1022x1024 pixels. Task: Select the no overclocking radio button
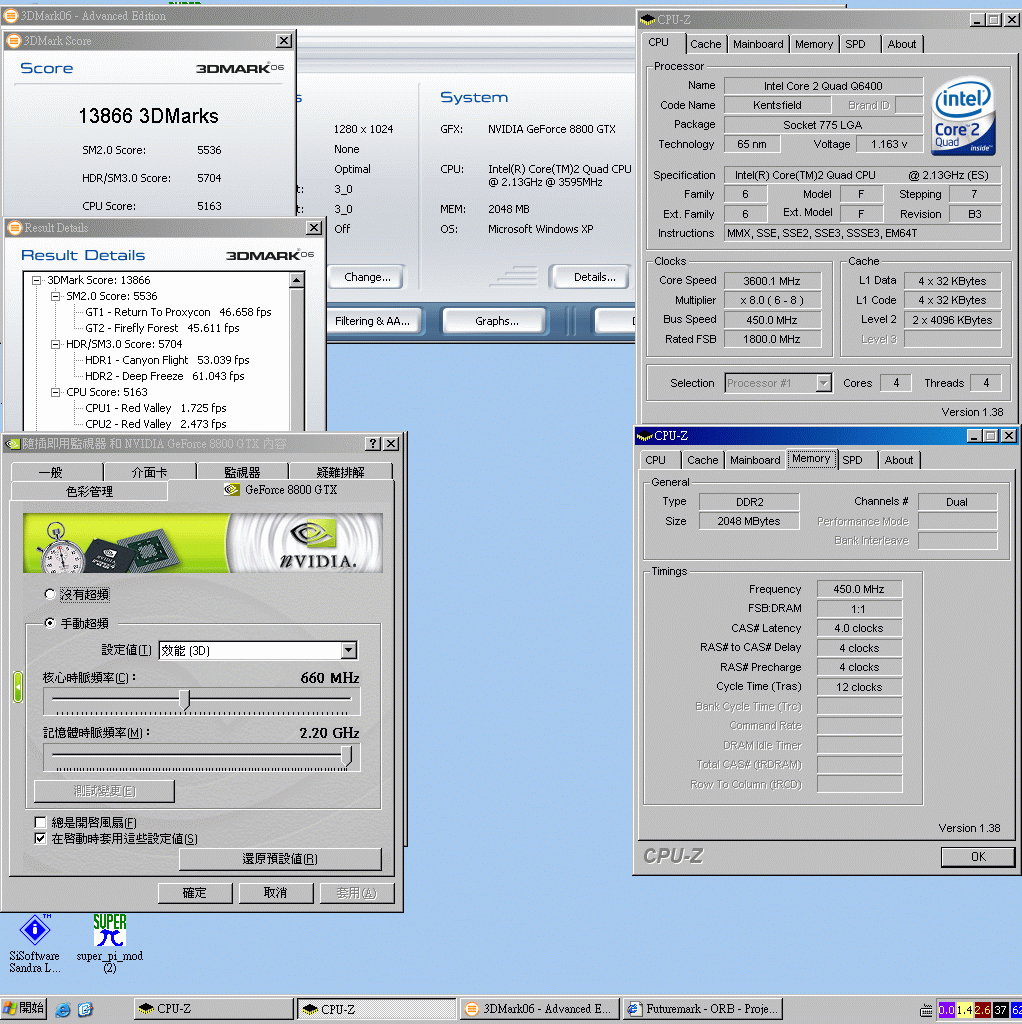50,594
